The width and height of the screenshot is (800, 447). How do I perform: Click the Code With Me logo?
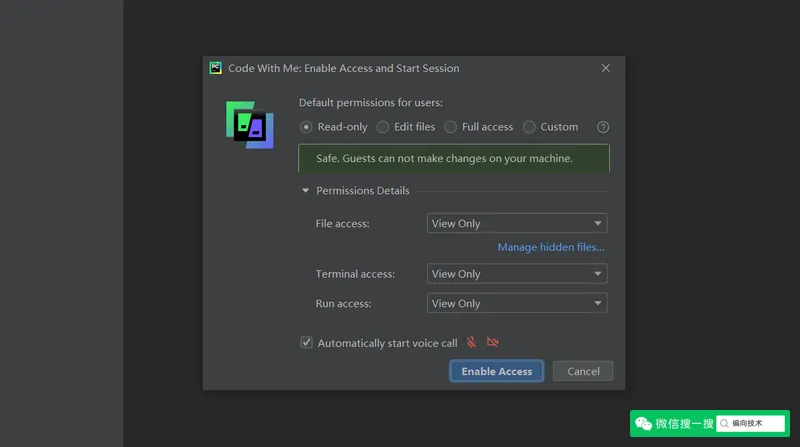click(x=249, y=125)
